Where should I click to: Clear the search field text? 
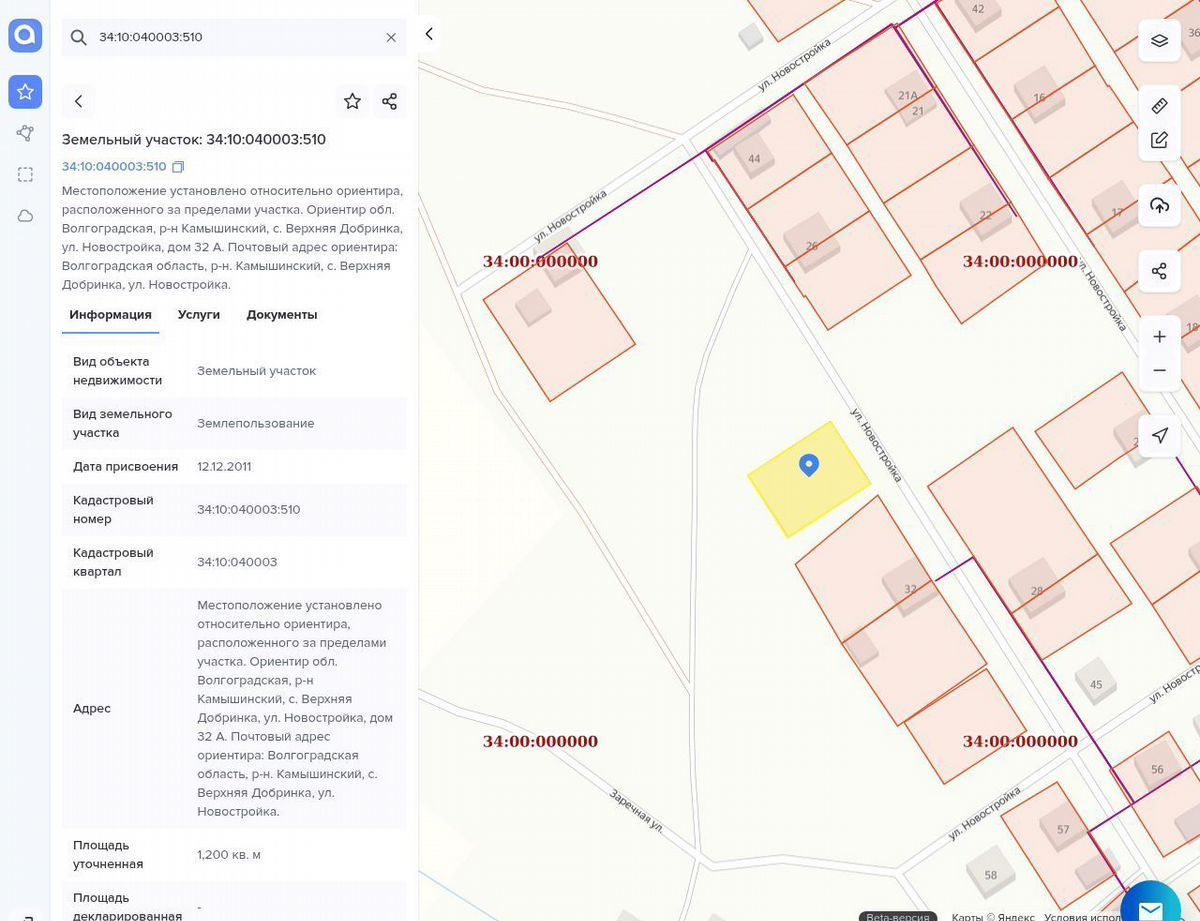(391, 37)
